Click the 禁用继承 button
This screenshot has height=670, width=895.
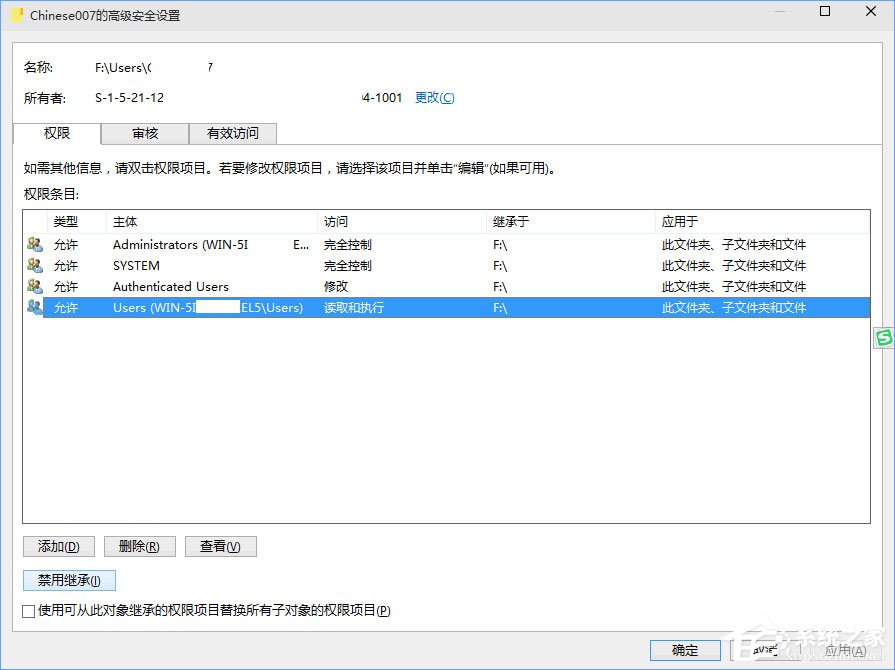pyautogui.click(x=68, y=580)
